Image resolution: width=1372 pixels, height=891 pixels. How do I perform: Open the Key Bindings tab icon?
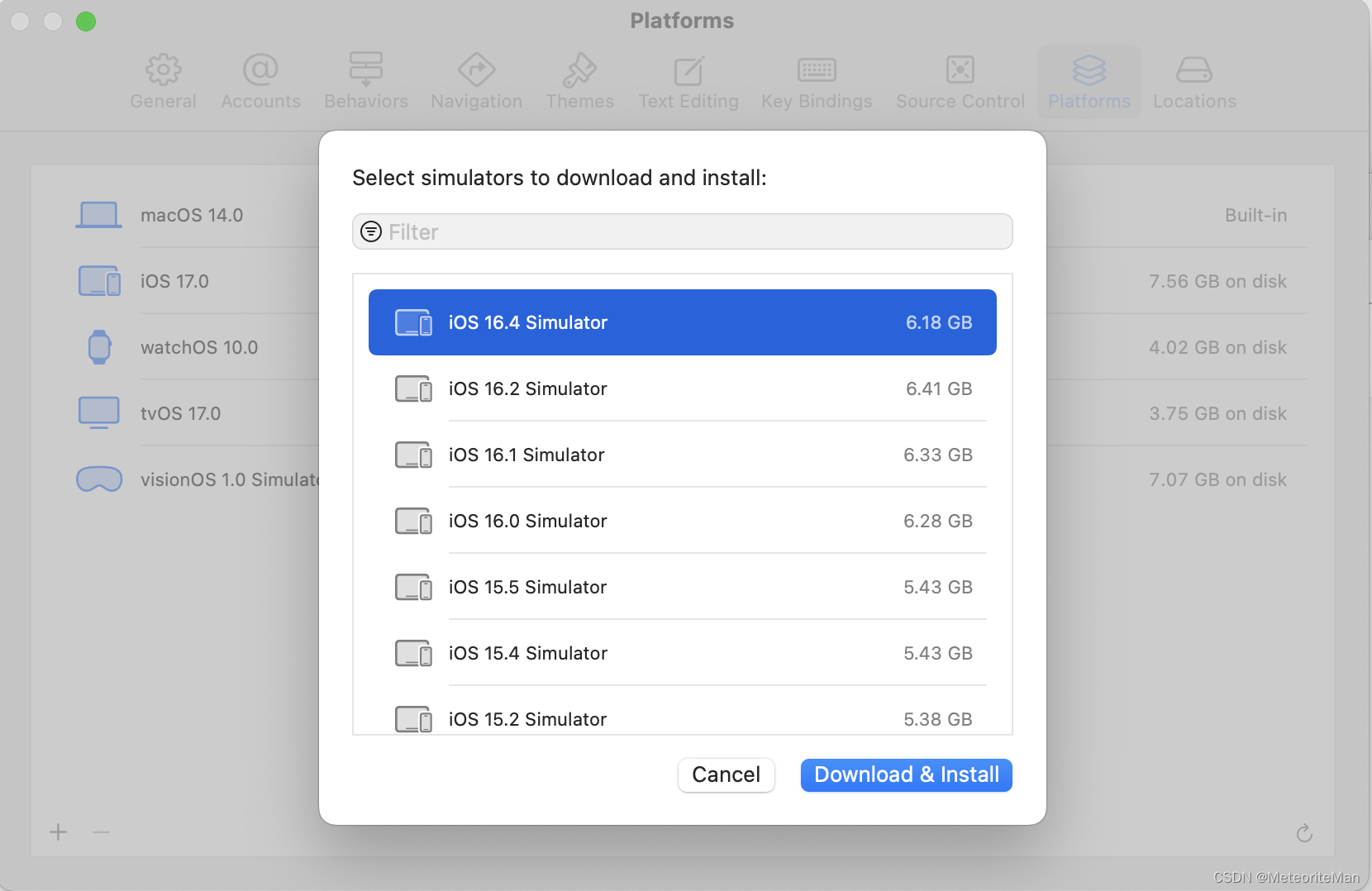click(x=817, y=70)
